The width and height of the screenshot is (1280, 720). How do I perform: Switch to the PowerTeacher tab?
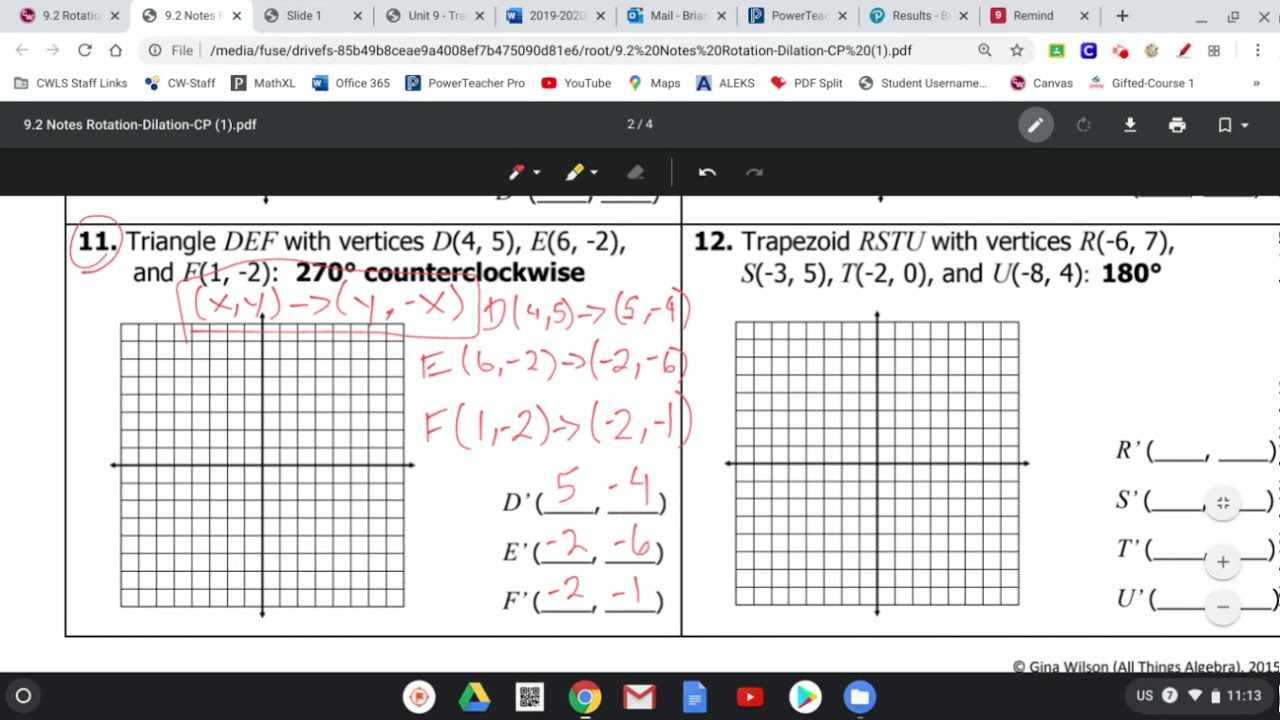799,16
